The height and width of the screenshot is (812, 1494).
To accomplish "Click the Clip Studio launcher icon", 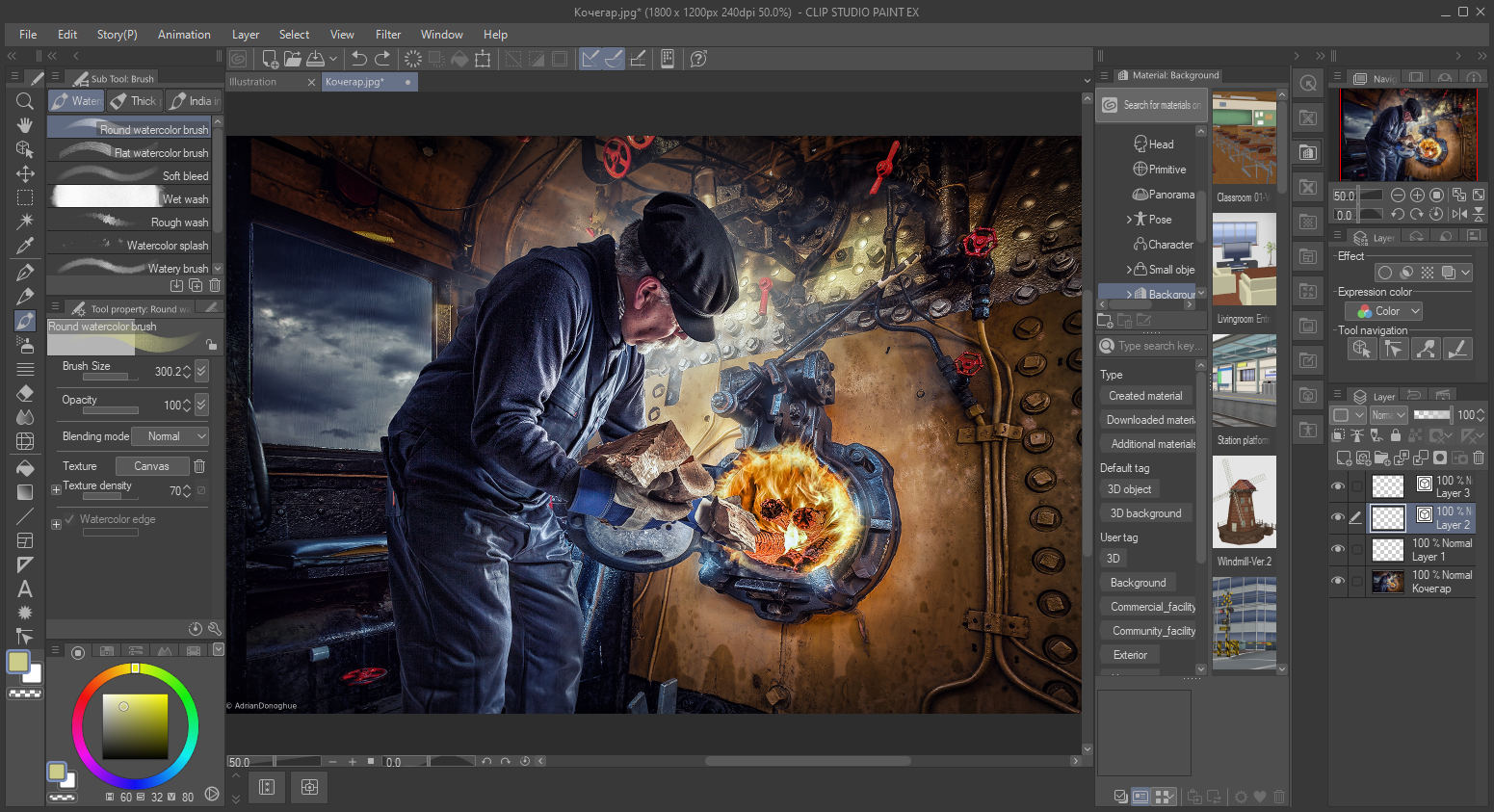I will click(238, 59).
